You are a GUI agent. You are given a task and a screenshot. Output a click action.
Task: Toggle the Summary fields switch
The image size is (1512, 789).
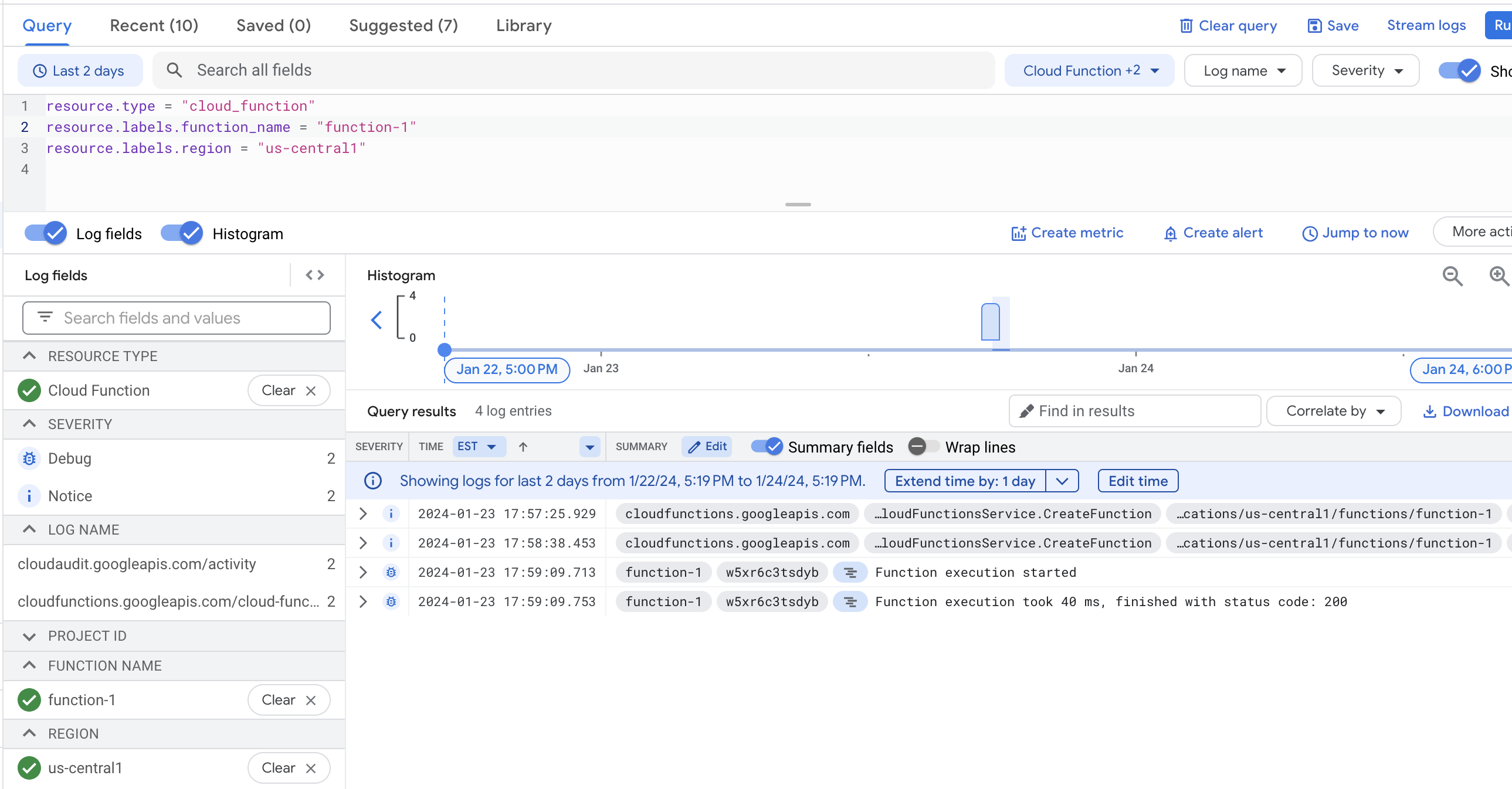pos(767,447)
